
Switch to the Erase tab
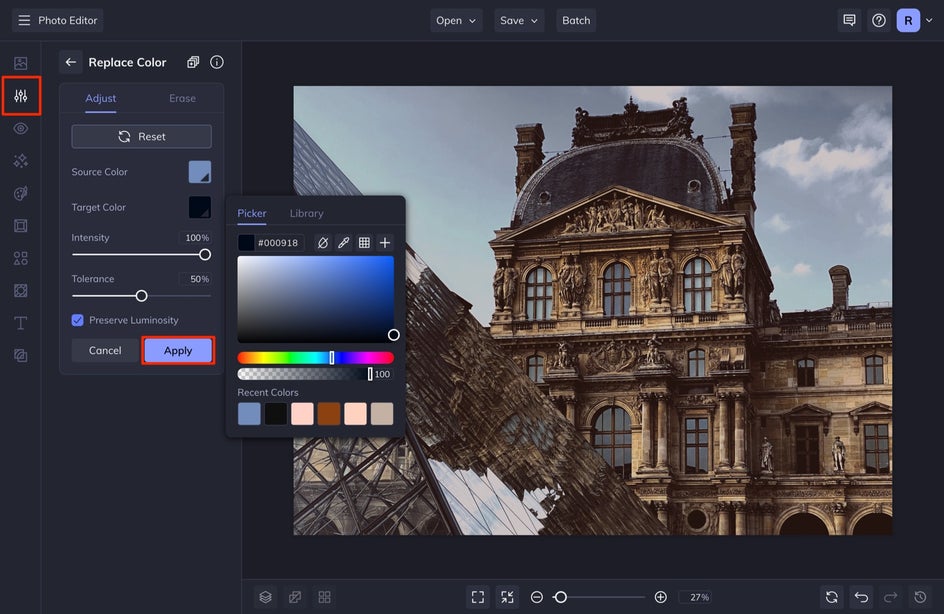(182, 98)
